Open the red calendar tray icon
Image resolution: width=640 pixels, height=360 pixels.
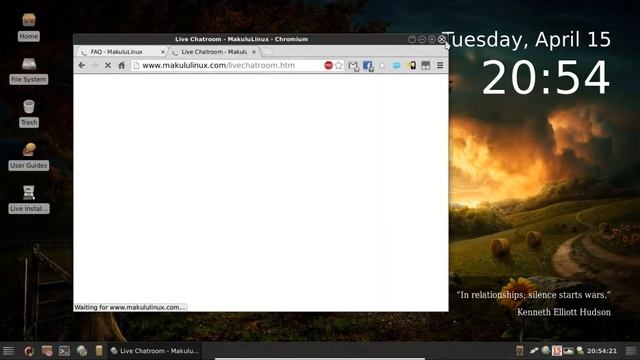pyautogui.click(x=557, y=351)
